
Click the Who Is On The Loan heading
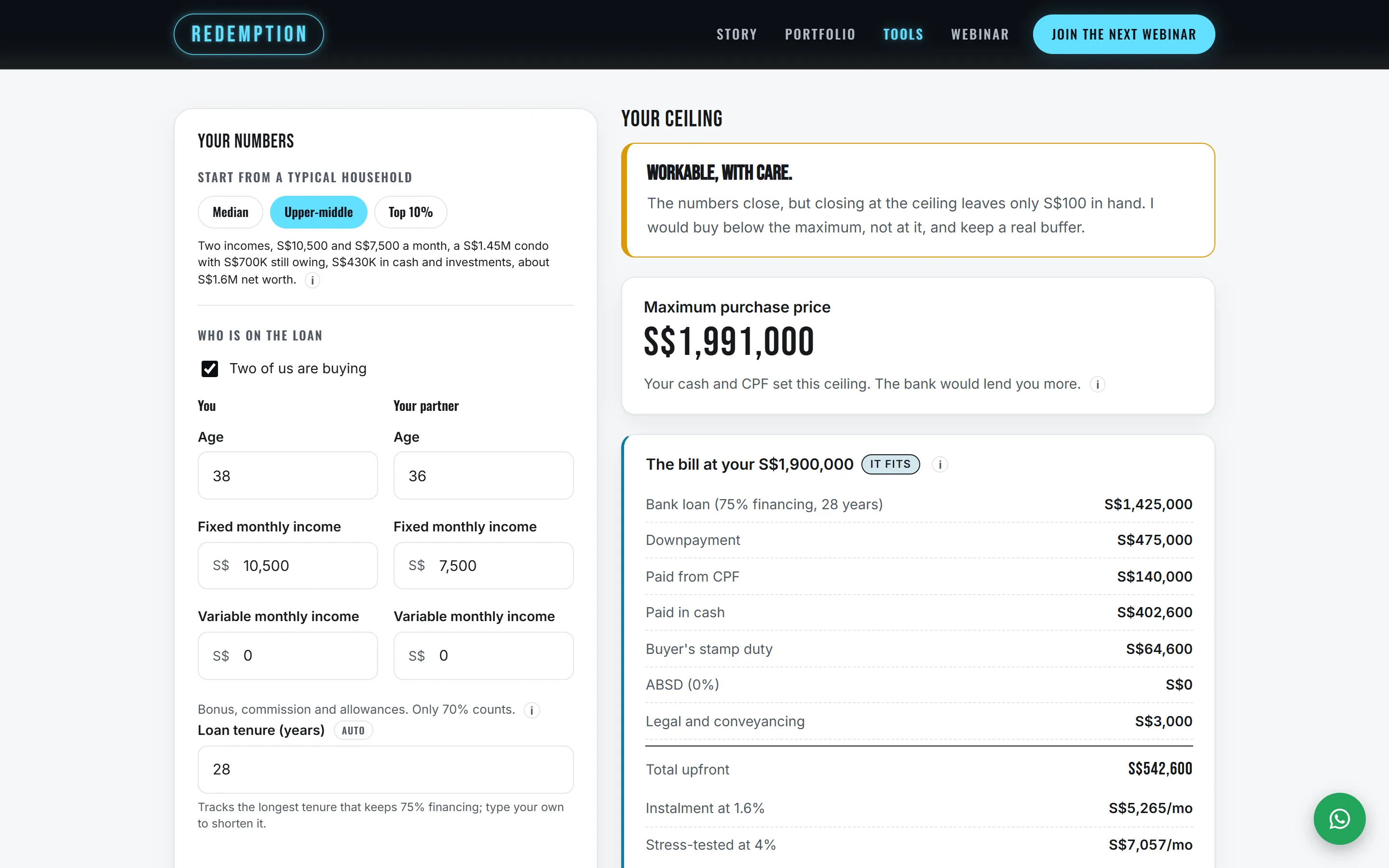[260, 336]
